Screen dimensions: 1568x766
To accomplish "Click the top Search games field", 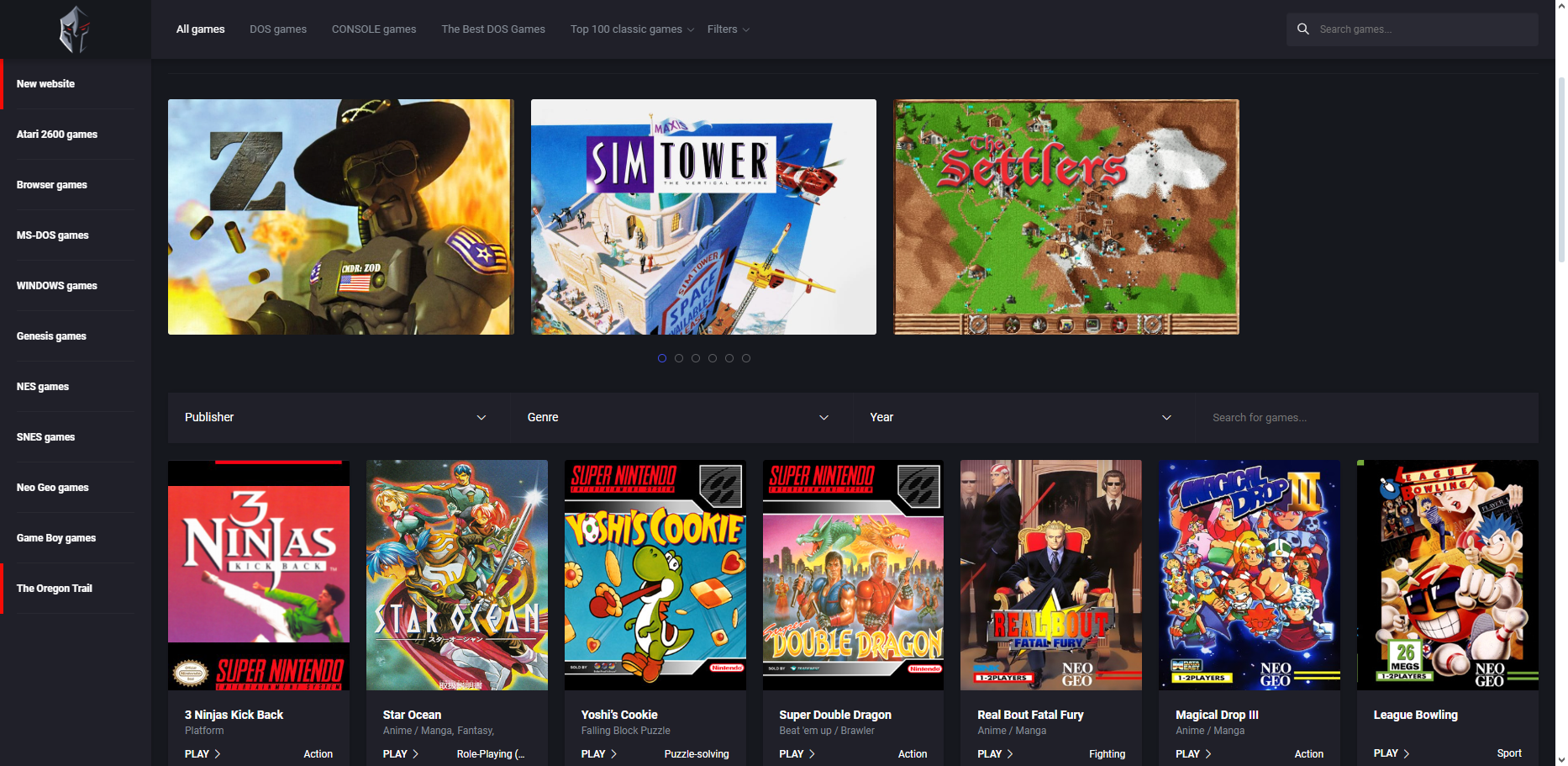I will (x=1412, y=29).
